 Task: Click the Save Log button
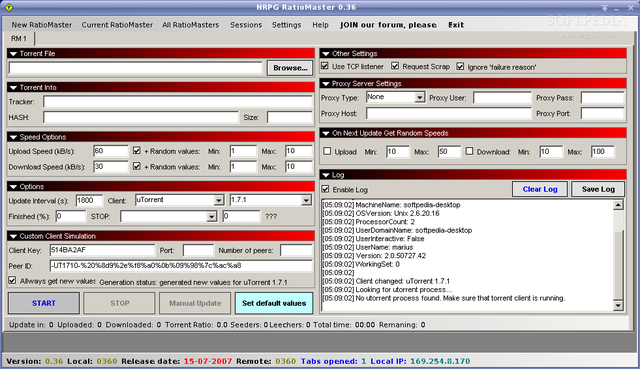click(598, 189)
